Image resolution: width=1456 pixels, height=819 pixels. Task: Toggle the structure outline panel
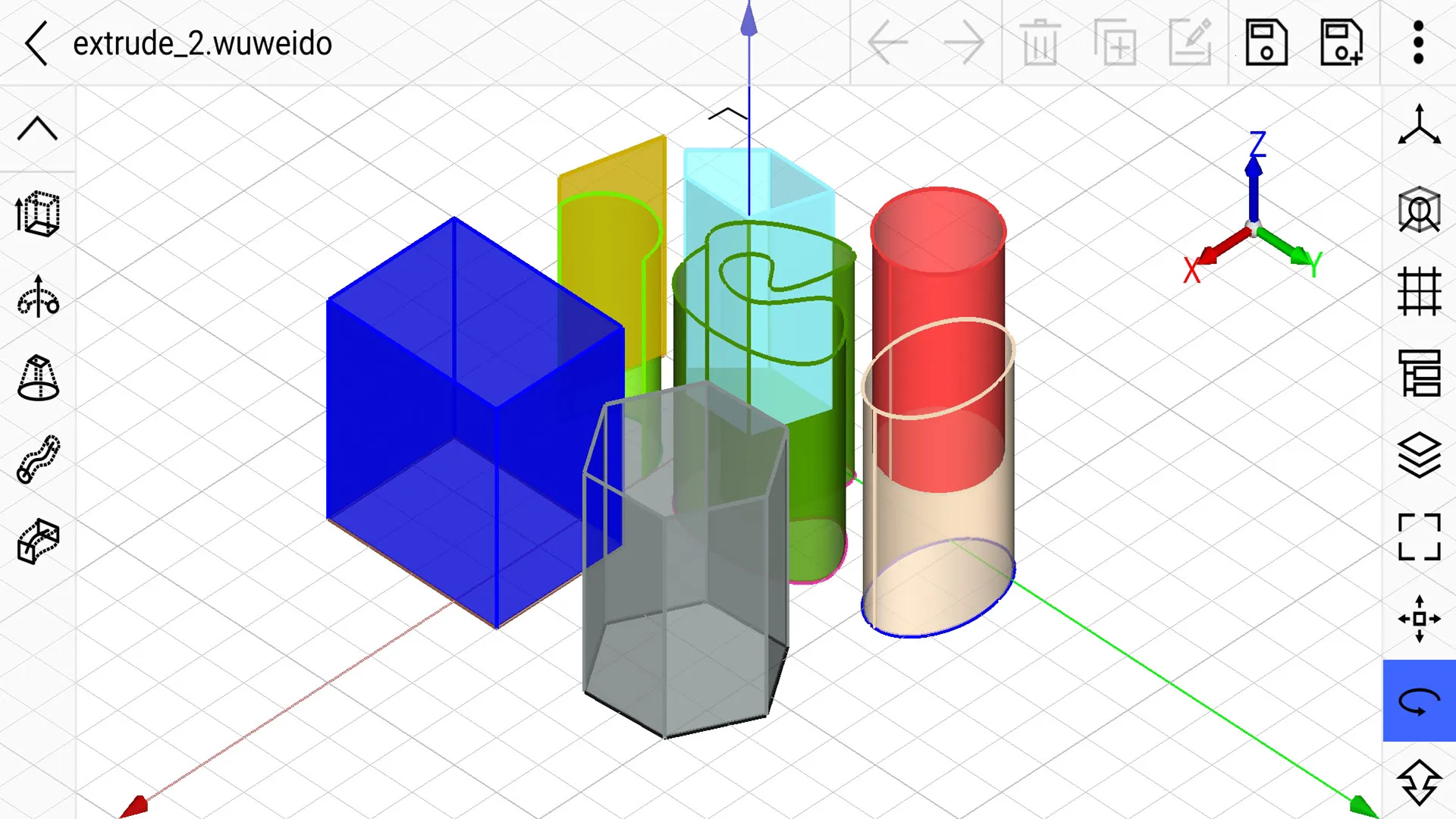[x=1420, y=373]
